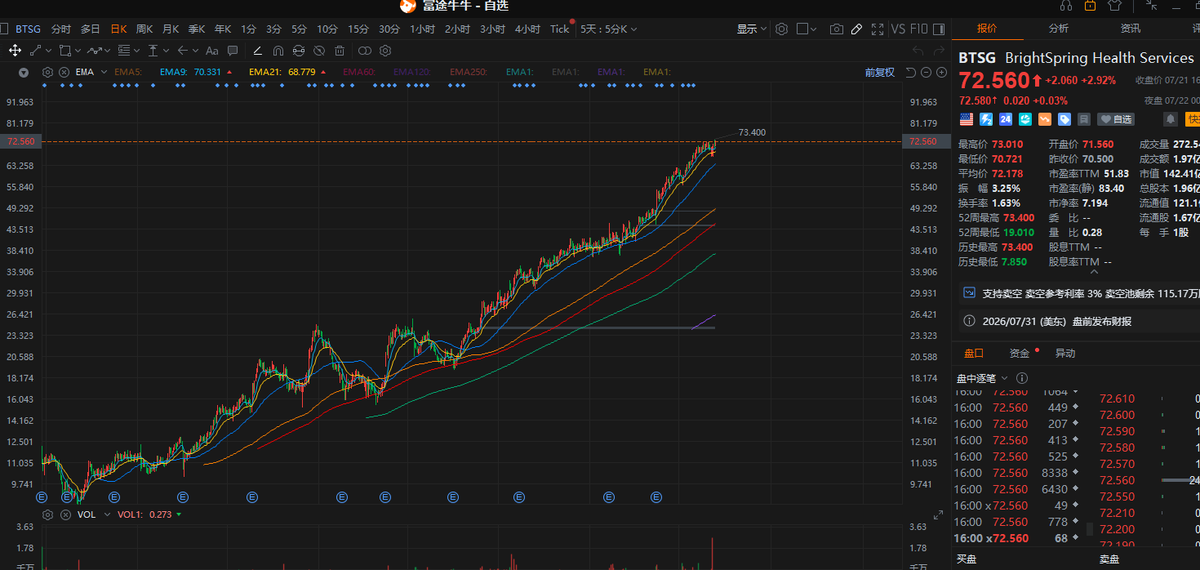Open the 5天:5分K multi-day dropdown
This screenshot has width=1200, height=570.
point(608,29)
